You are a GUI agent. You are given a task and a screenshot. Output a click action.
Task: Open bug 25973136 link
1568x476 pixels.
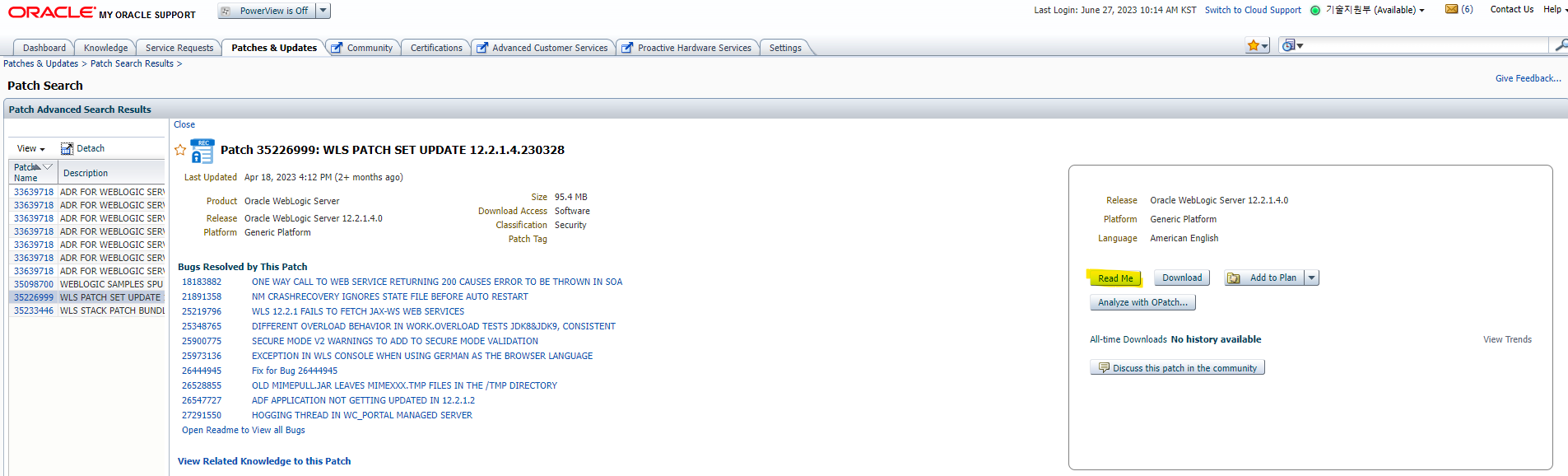click(x=202, y=356)
